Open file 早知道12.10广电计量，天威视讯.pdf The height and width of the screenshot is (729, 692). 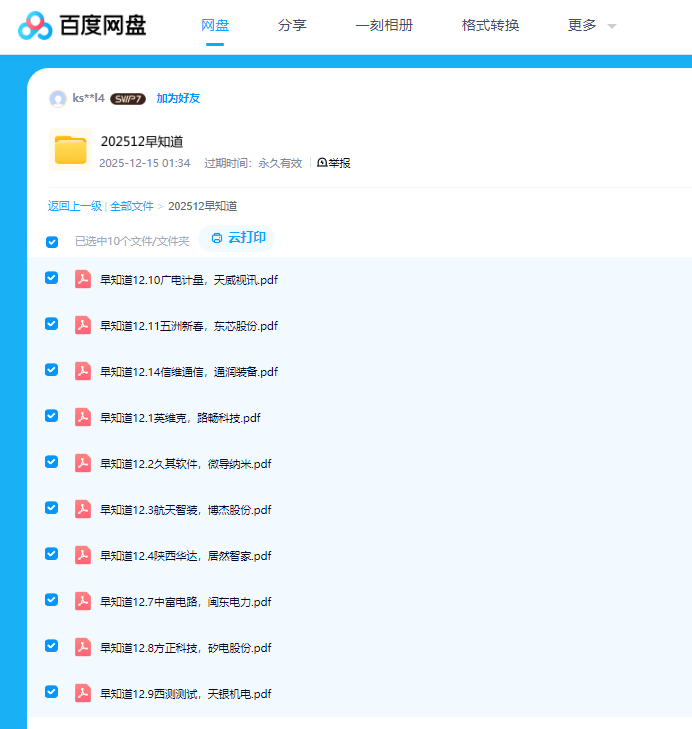point(189,280)
